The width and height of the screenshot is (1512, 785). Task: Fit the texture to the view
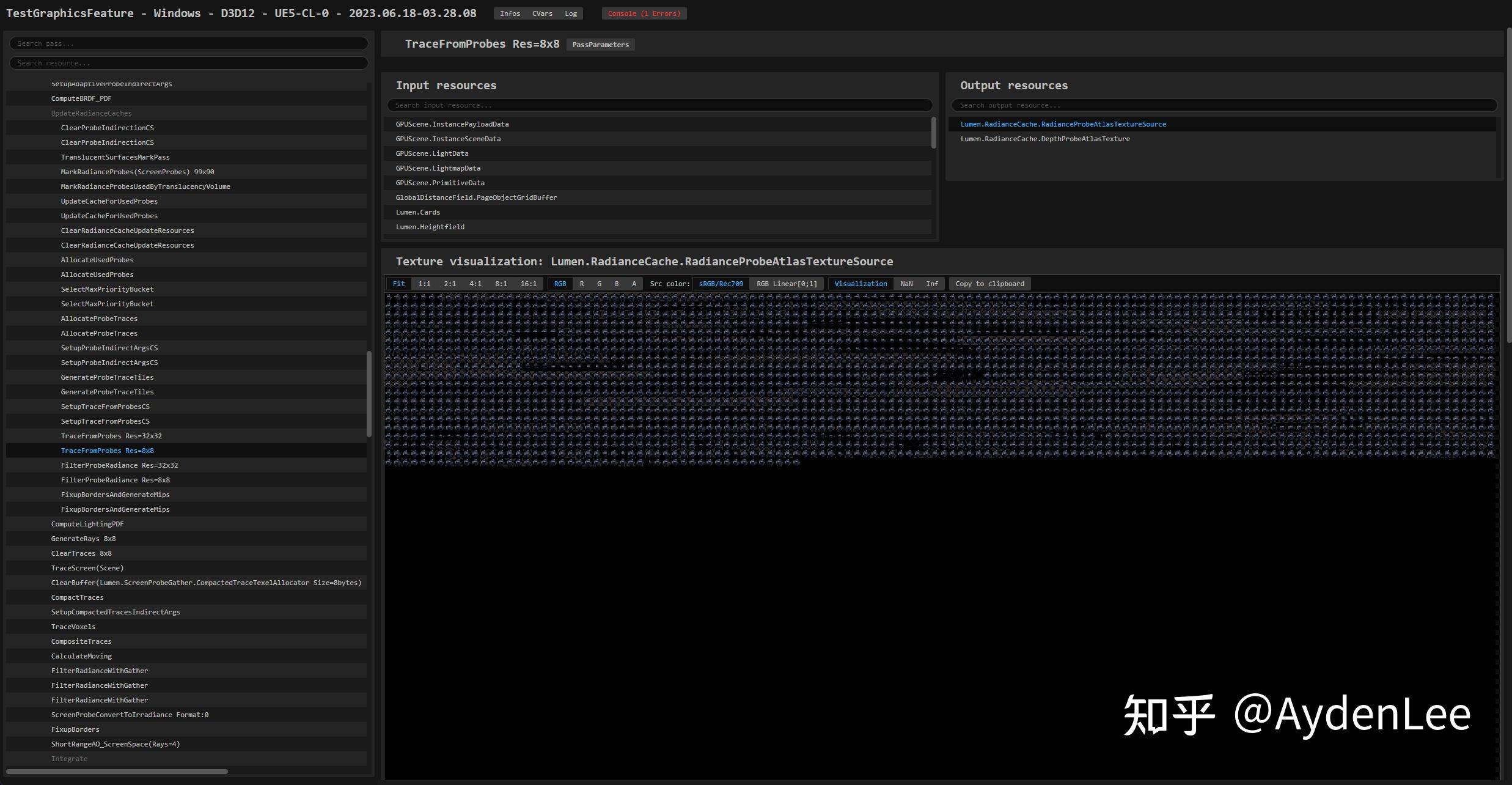398,283
